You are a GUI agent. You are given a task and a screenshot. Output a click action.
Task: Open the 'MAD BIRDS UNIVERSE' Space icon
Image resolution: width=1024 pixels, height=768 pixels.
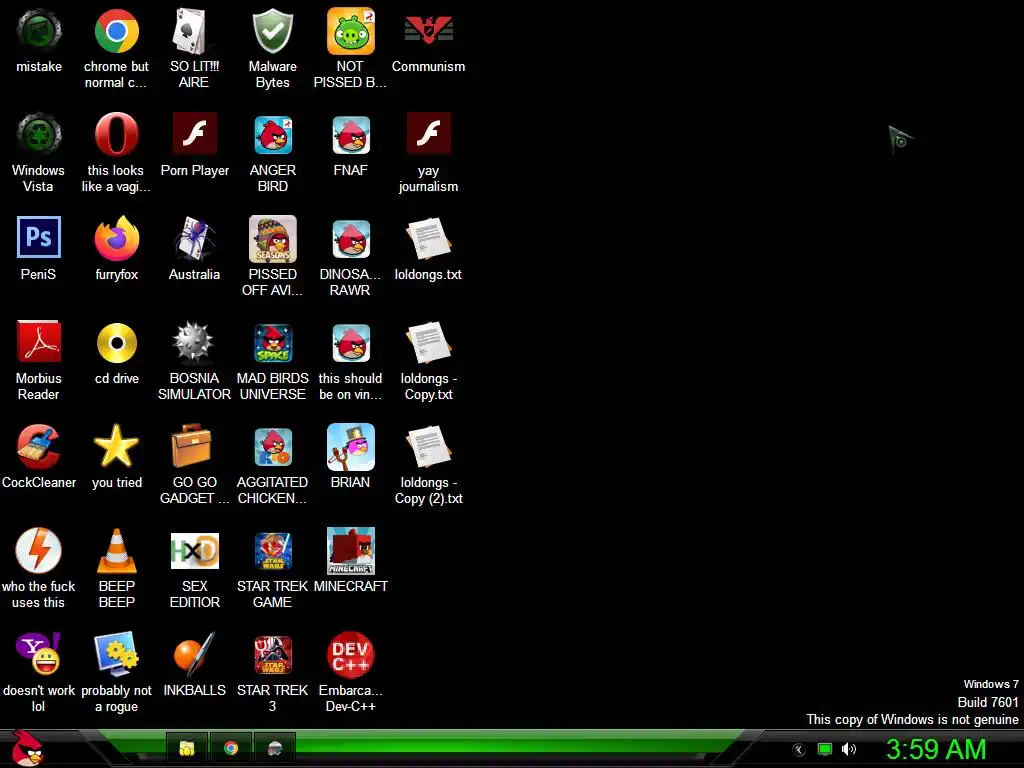tap(273, 343)
